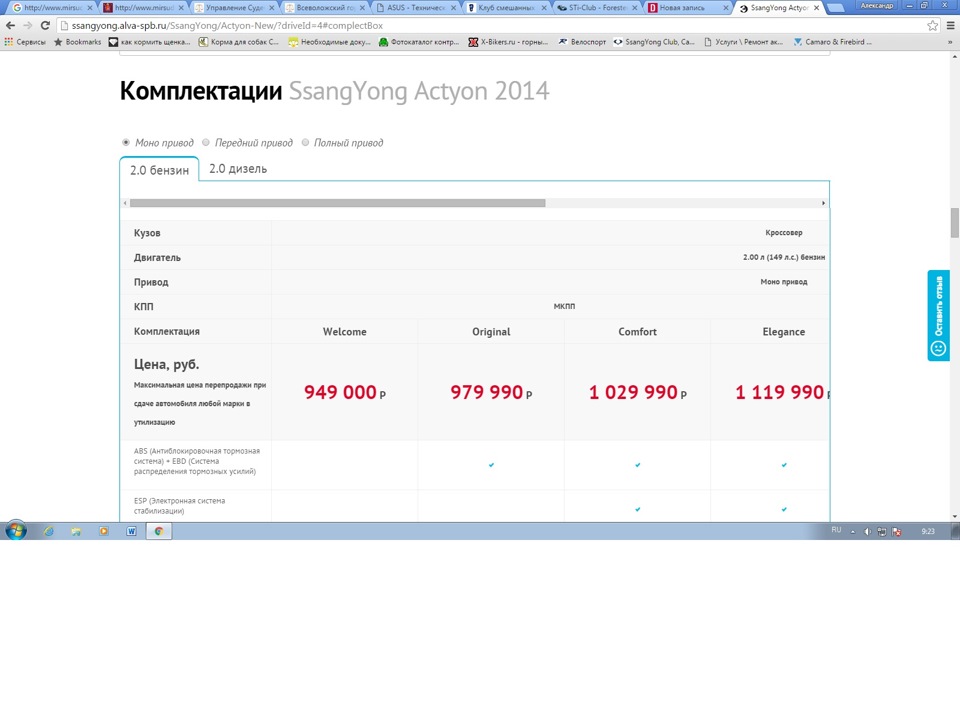
Task: Open the X-Bikers.ru bookmark
Action: pos(508,42)
